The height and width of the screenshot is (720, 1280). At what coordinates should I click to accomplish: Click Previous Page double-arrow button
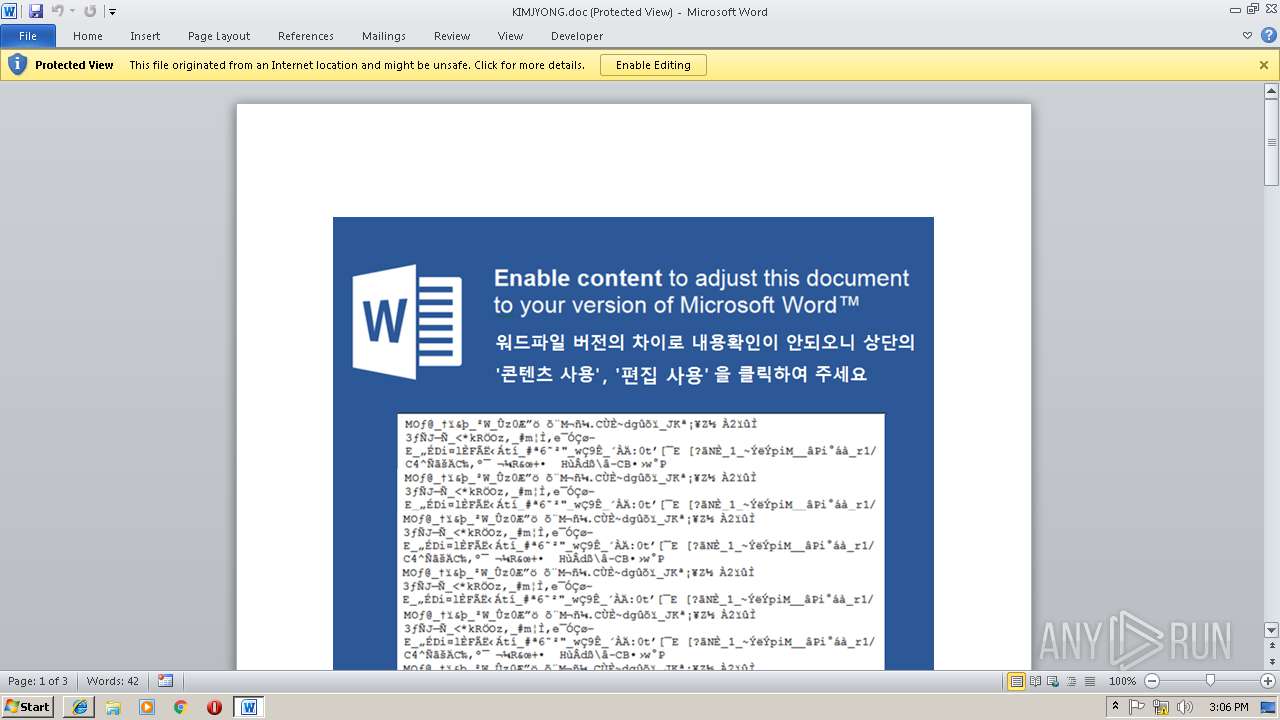tap(1272, 646)
